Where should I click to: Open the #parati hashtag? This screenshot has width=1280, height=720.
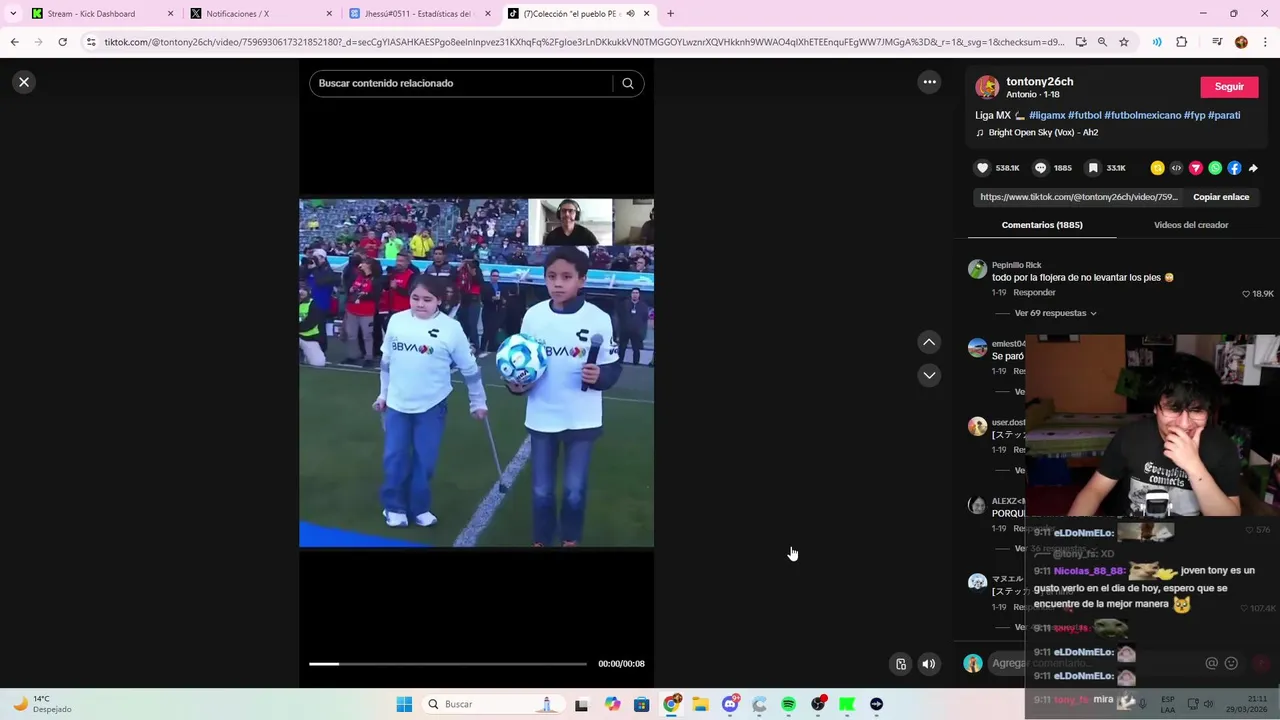coord(1224,115)
